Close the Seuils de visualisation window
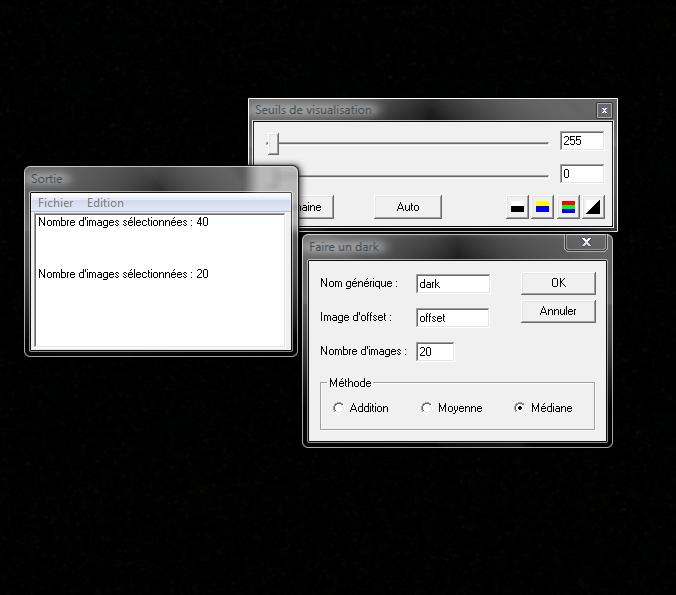This screenshot has width=676, height=595. (x=604, y=110)
